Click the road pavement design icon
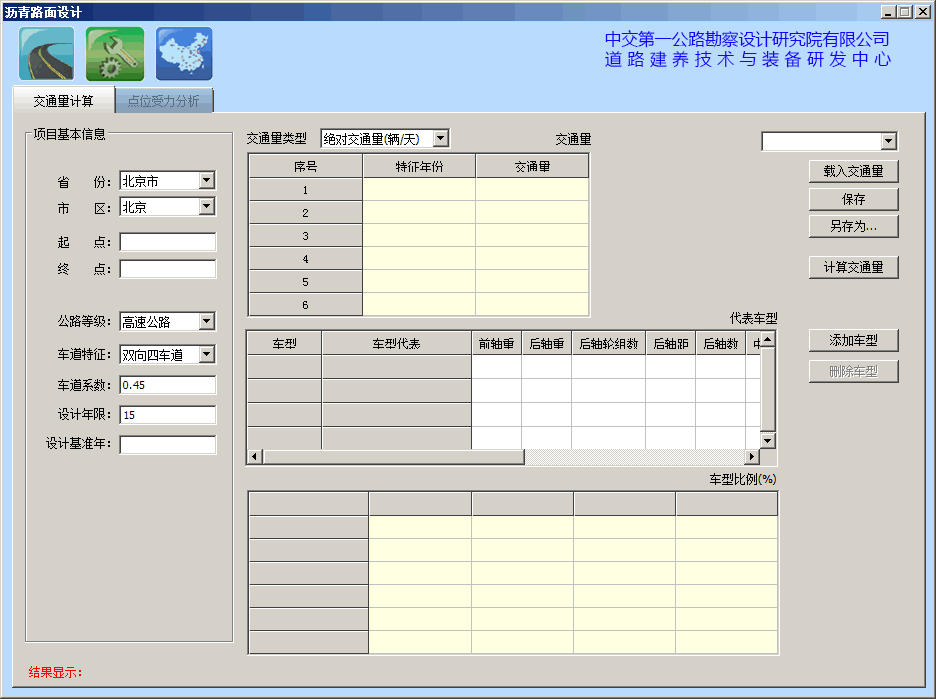The height and width of the screenshot is (699, 936). [x=47, y=54]
